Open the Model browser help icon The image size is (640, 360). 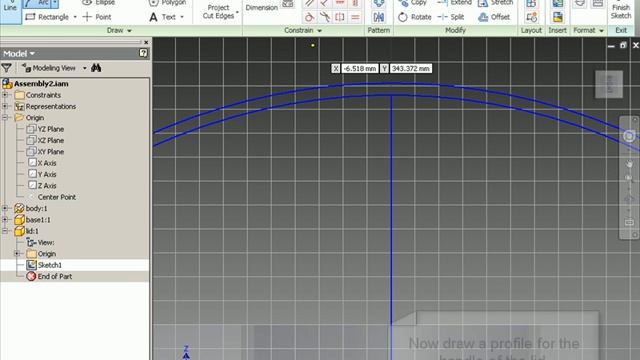(143, 53)
